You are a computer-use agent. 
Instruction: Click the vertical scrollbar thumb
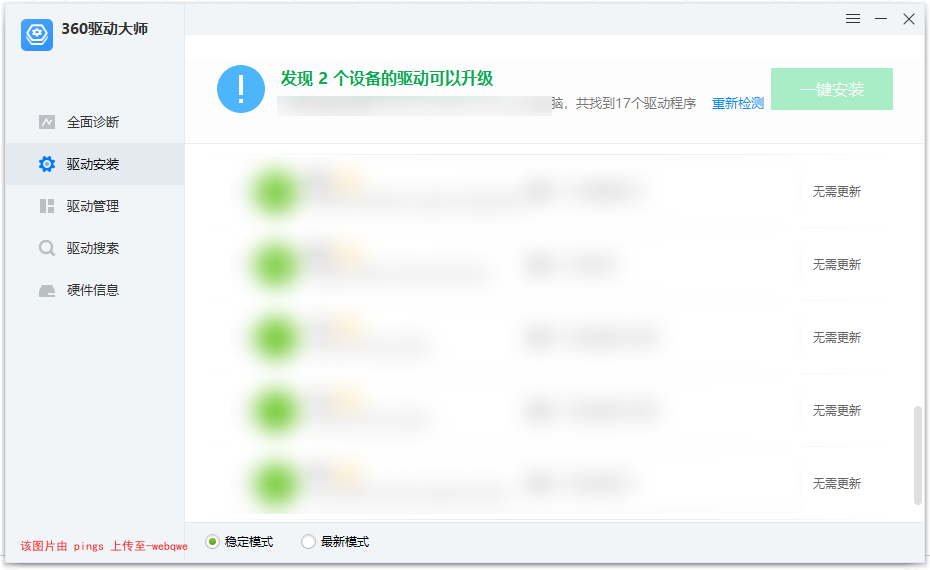point(918,456)
